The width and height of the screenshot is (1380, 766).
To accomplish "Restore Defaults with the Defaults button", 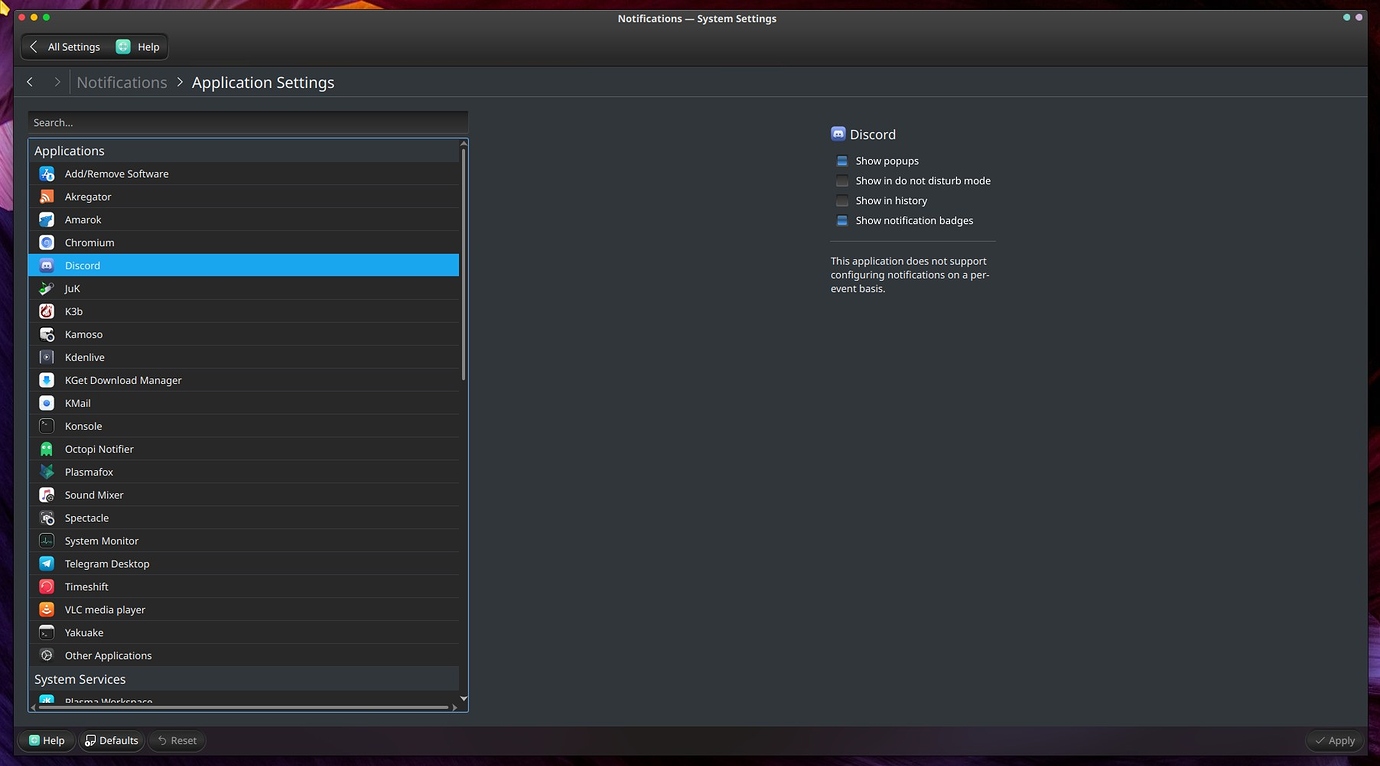I will pyautogui.click(x=111, y=741).
